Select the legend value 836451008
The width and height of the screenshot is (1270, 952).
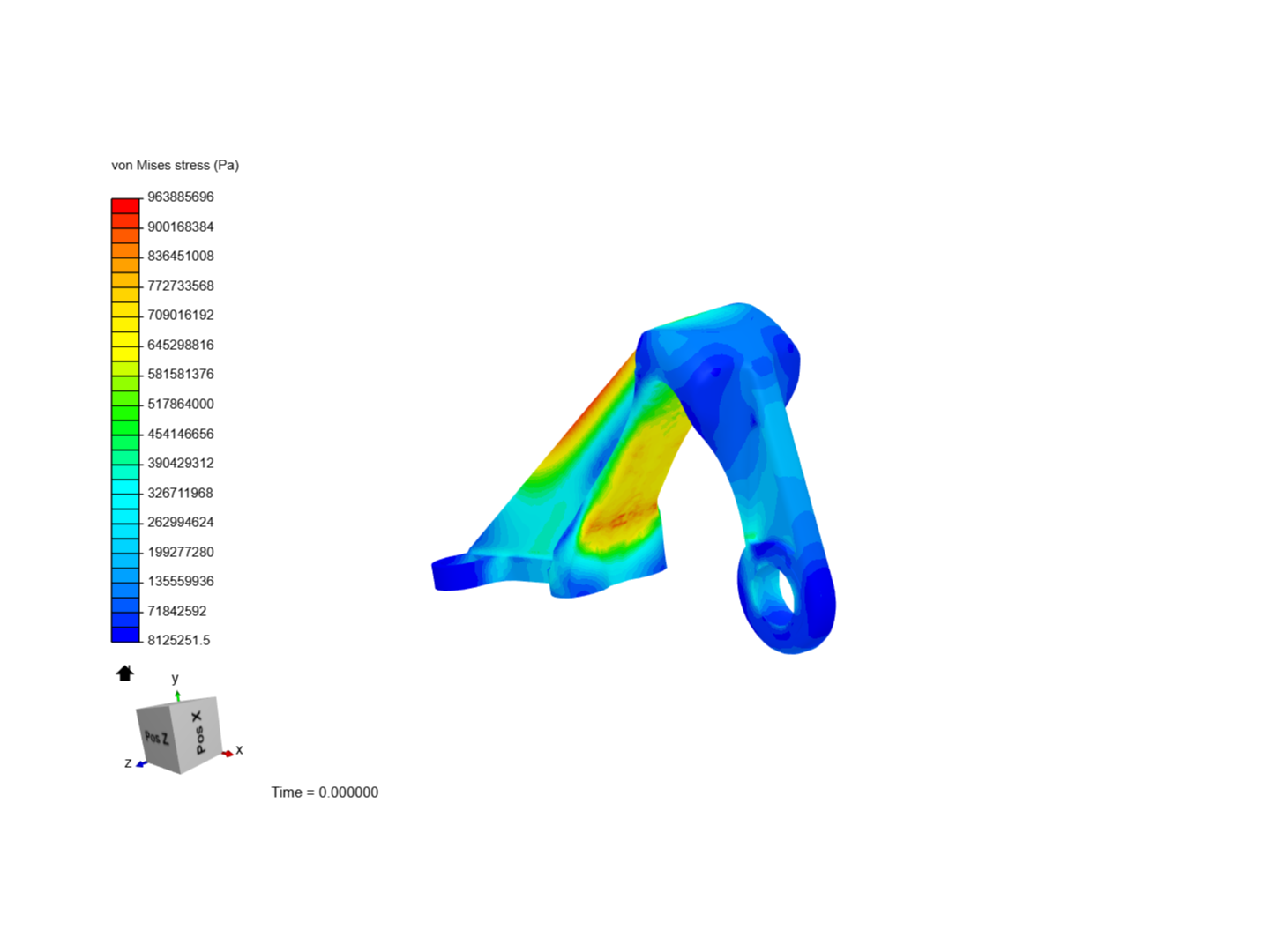(x=180, y=257)
